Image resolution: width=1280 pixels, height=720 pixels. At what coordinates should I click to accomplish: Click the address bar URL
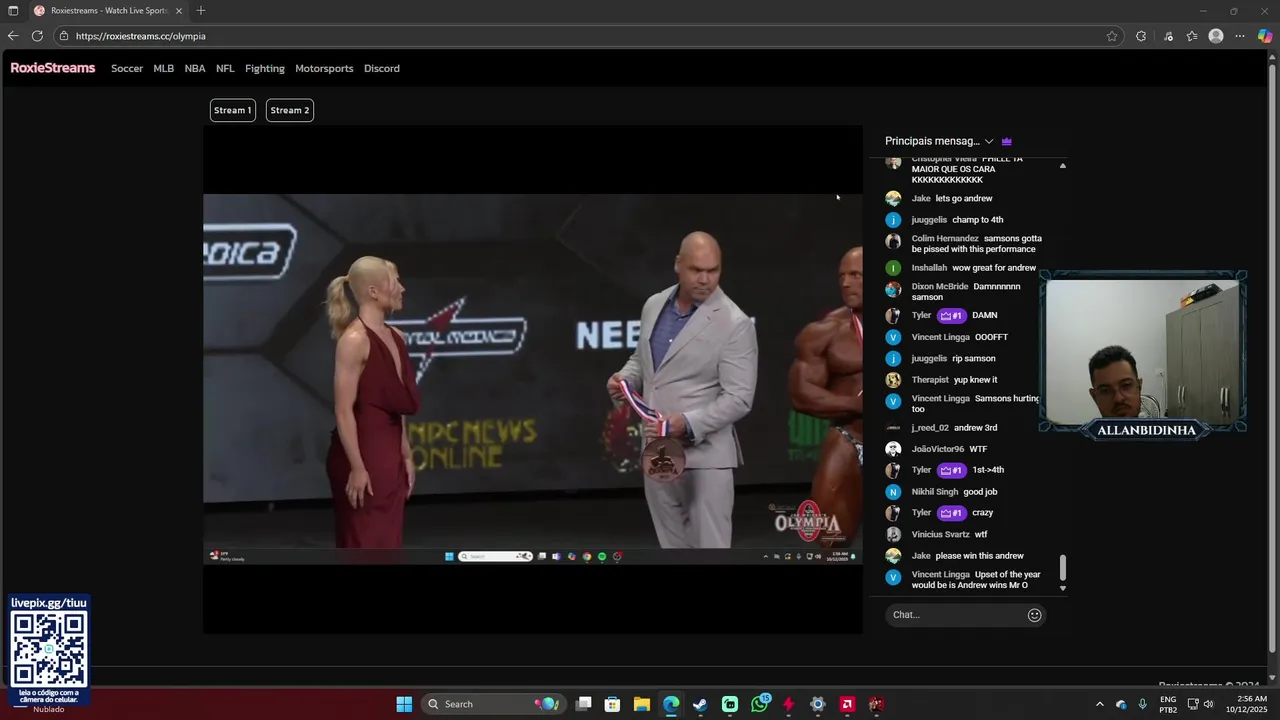tap(141, 36)
